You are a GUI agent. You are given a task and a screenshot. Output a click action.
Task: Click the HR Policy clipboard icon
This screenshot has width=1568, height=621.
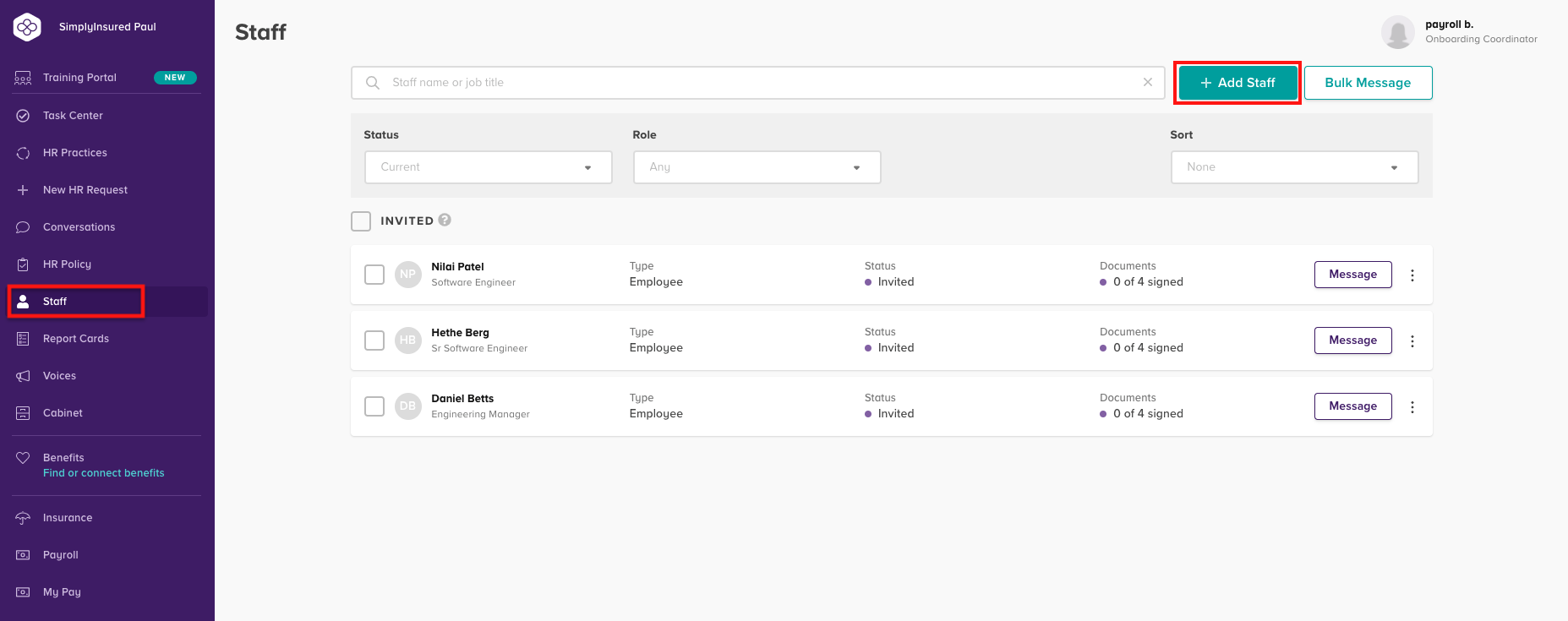tap(23, 264)
